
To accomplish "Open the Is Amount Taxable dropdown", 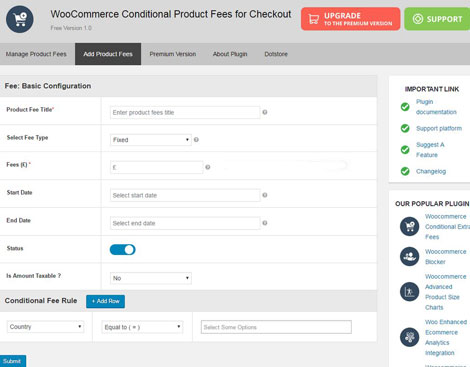I will click(x=151, y=278).
